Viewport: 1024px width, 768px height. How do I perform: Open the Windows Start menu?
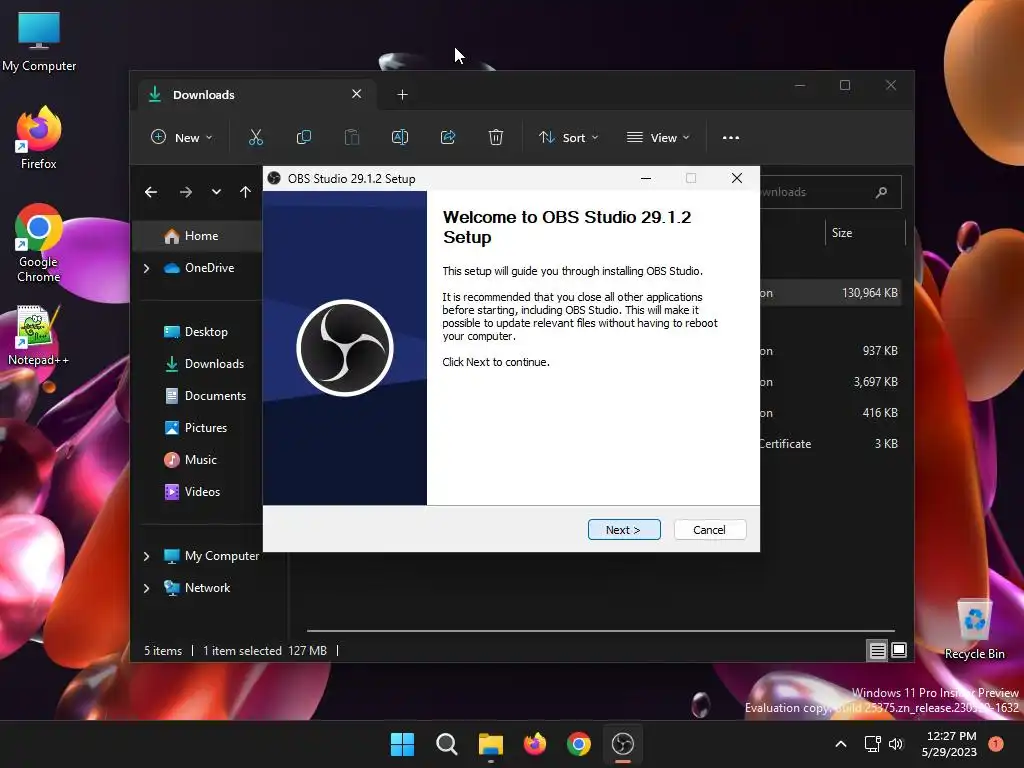[x=402, y=744]
